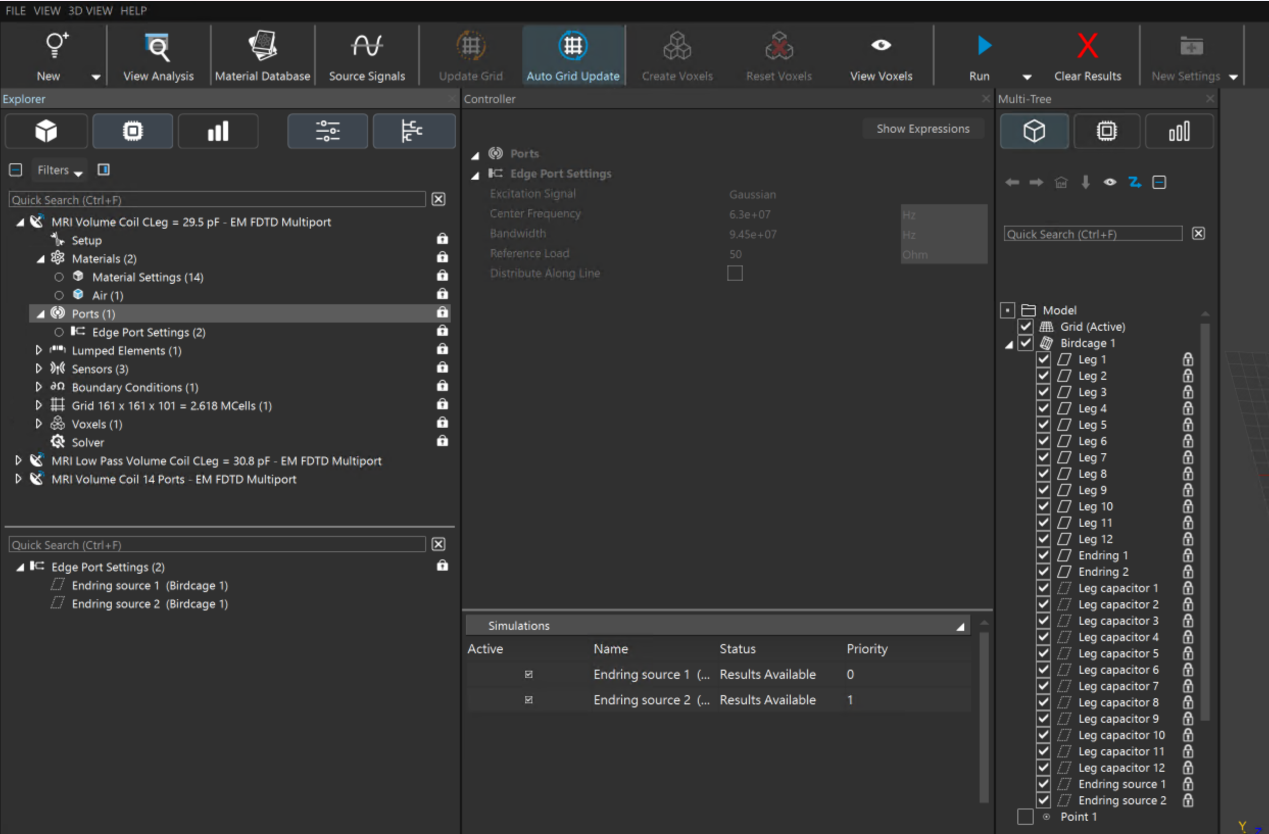Select the bar chart icon in Explorer
The image size is (1269, 834).
218,131
